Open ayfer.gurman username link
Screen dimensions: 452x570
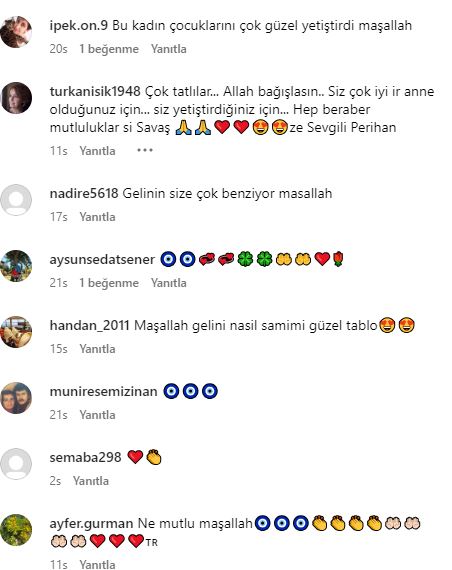91,523
